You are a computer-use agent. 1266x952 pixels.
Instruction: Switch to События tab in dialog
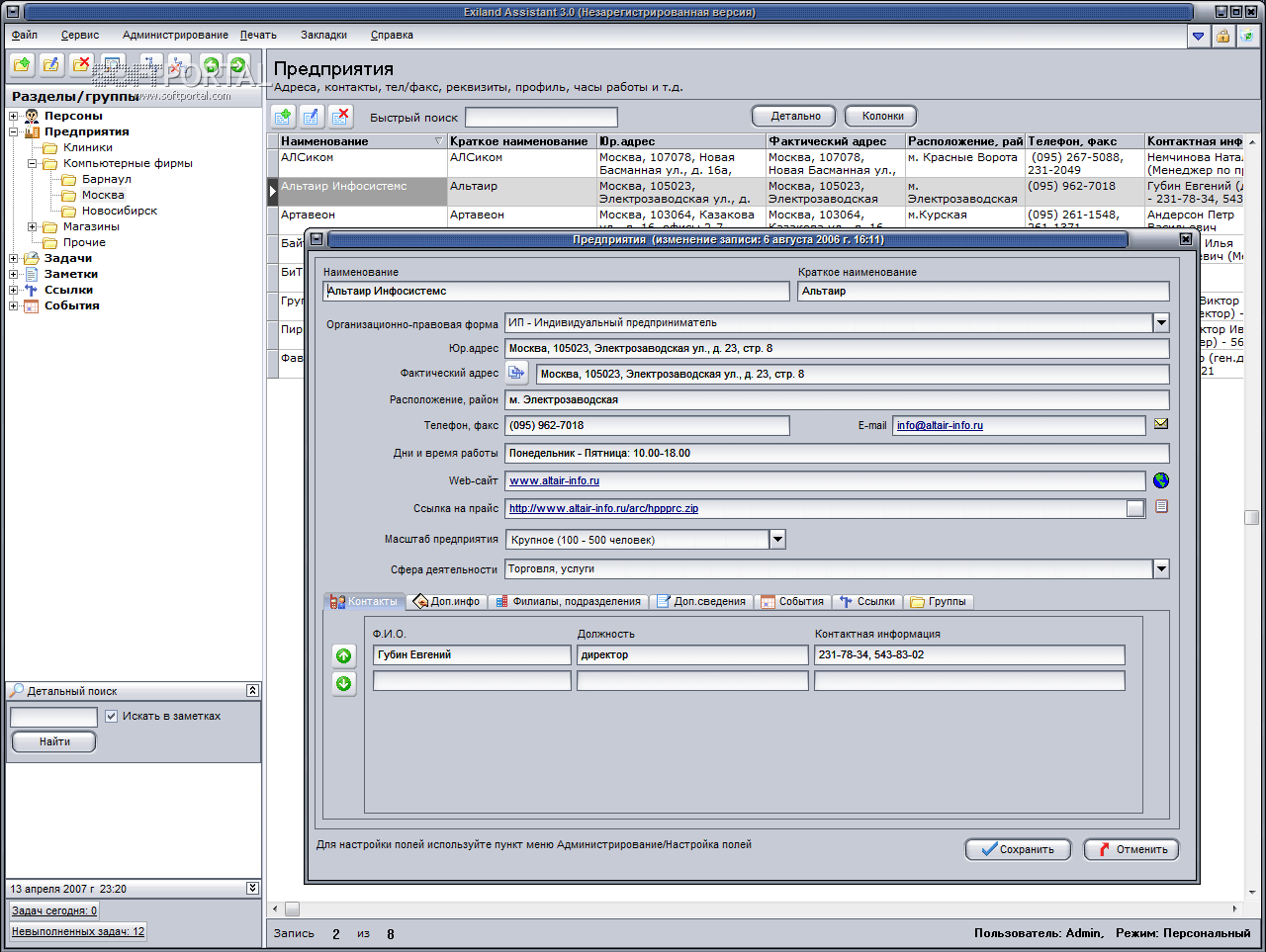792,601
